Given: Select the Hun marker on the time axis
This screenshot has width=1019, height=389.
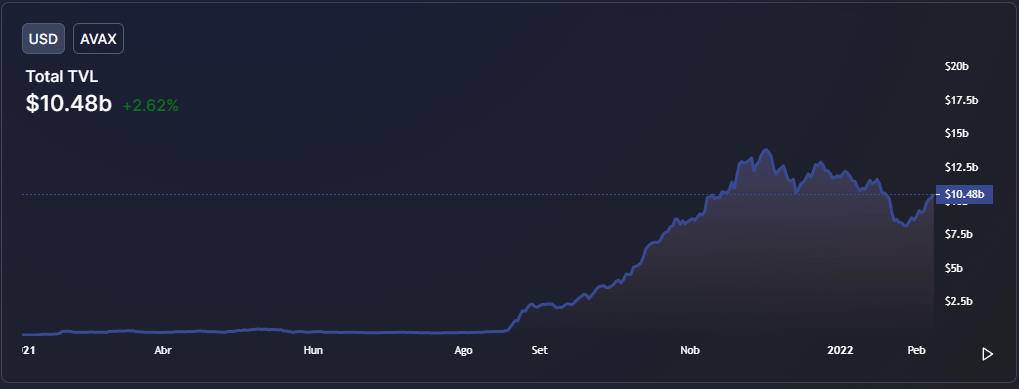Looking at the screenshot, I should (x=313, y=350).
